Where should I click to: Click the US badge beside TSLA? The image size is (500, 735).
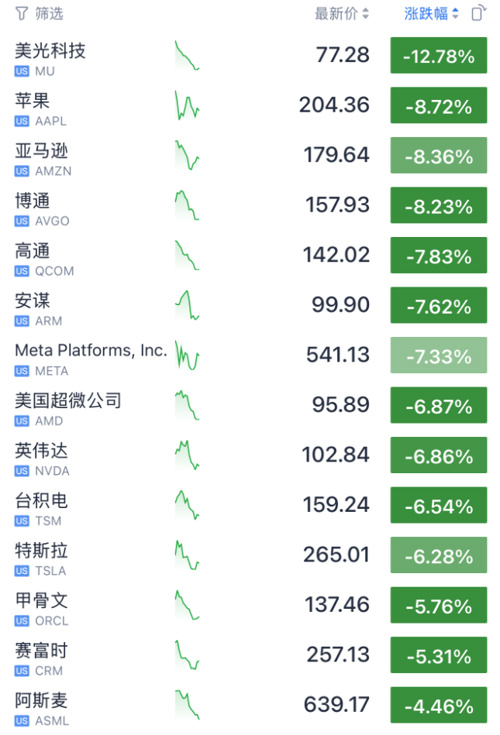pyautogui.click(x=22, y=571)
